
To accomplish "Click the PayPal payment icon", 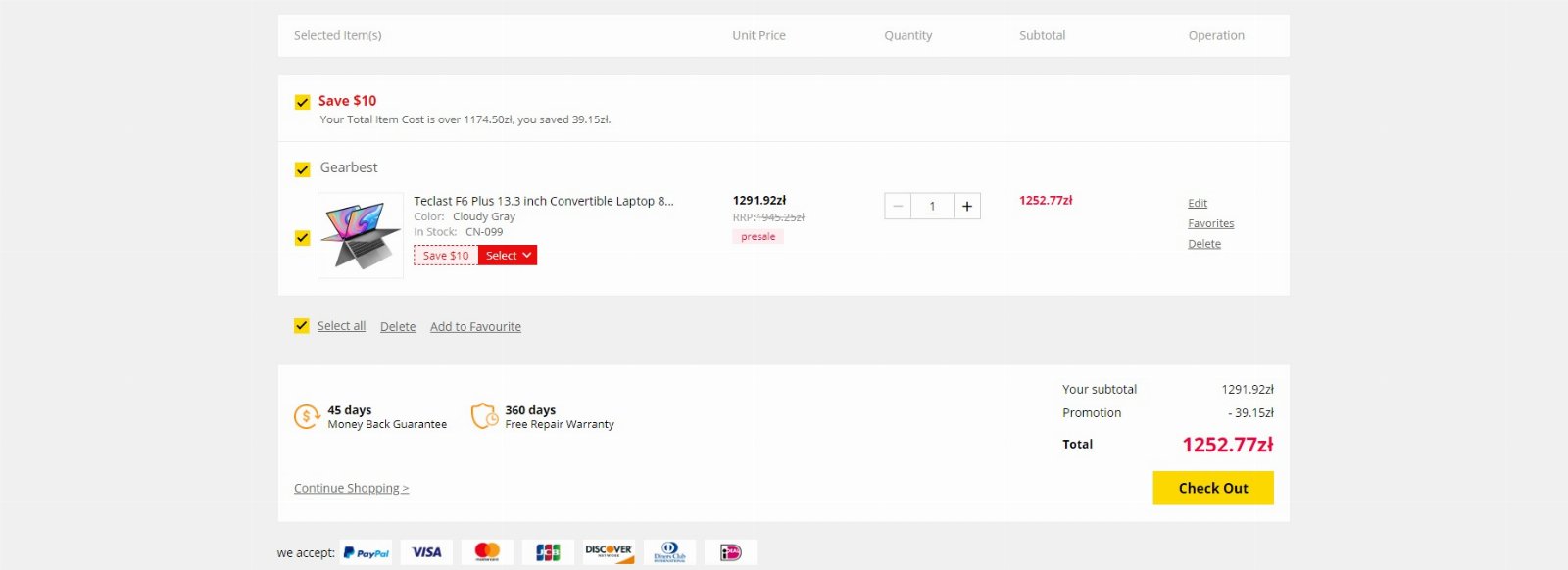I will (366, 552).
